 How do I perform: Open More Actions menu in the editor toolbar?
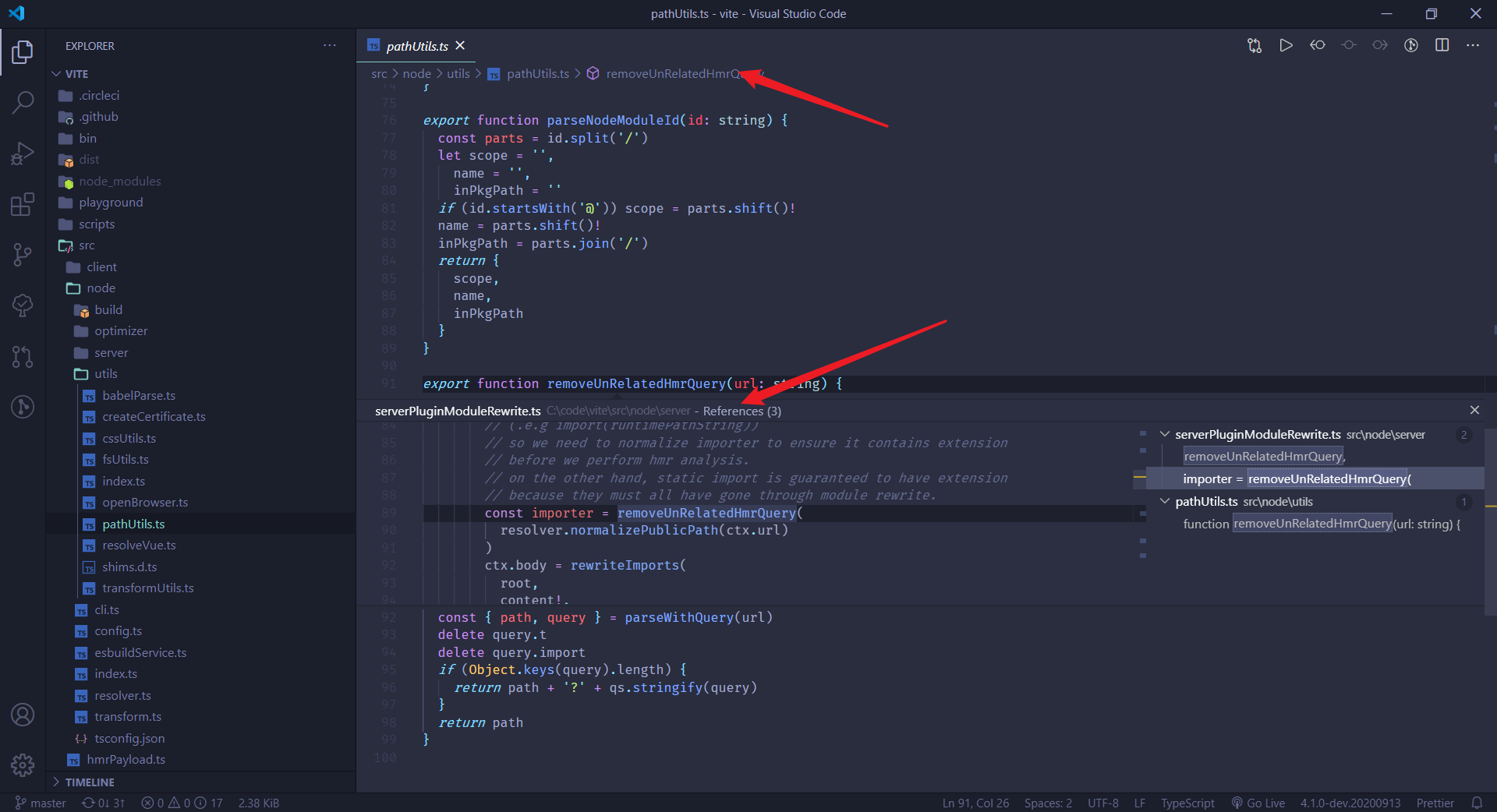[1474, 45]
